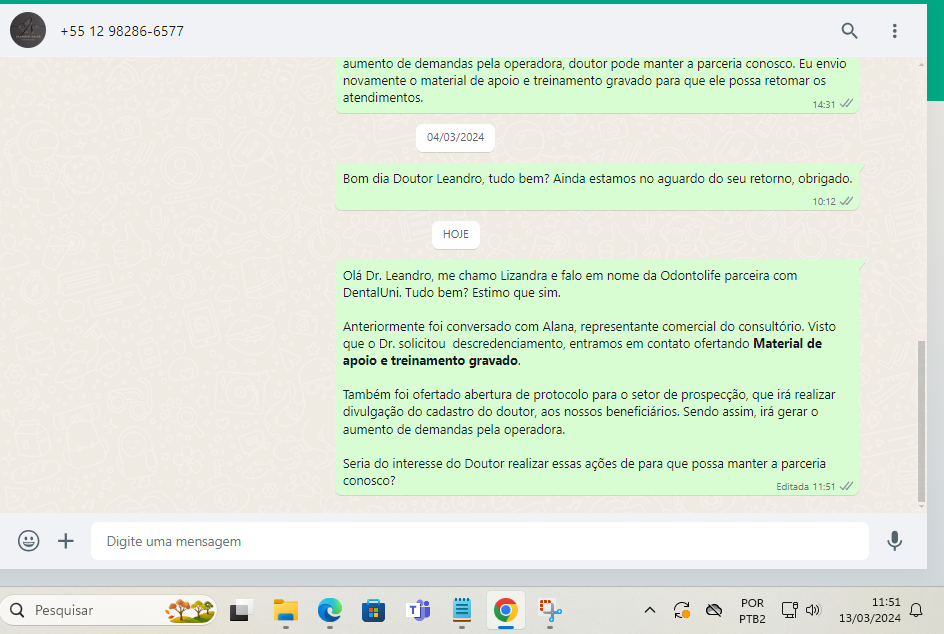
Task: Open Task View on the taskbar
Action: click(240, 611)
